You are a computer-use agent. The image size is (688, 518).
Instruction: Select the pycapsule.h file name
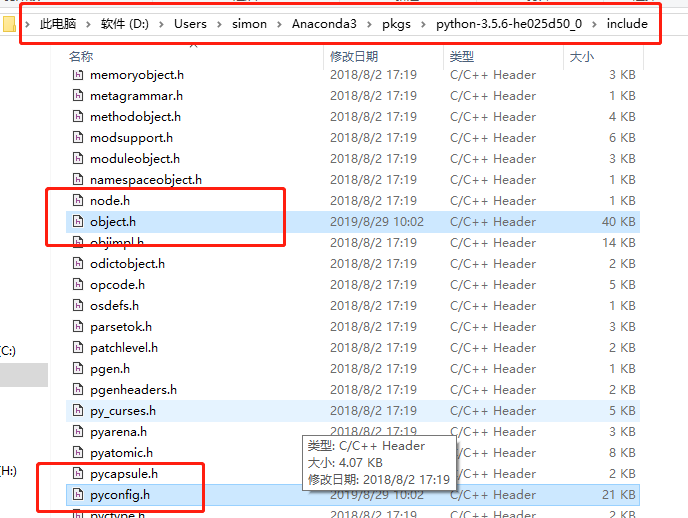tap(124, 474)
